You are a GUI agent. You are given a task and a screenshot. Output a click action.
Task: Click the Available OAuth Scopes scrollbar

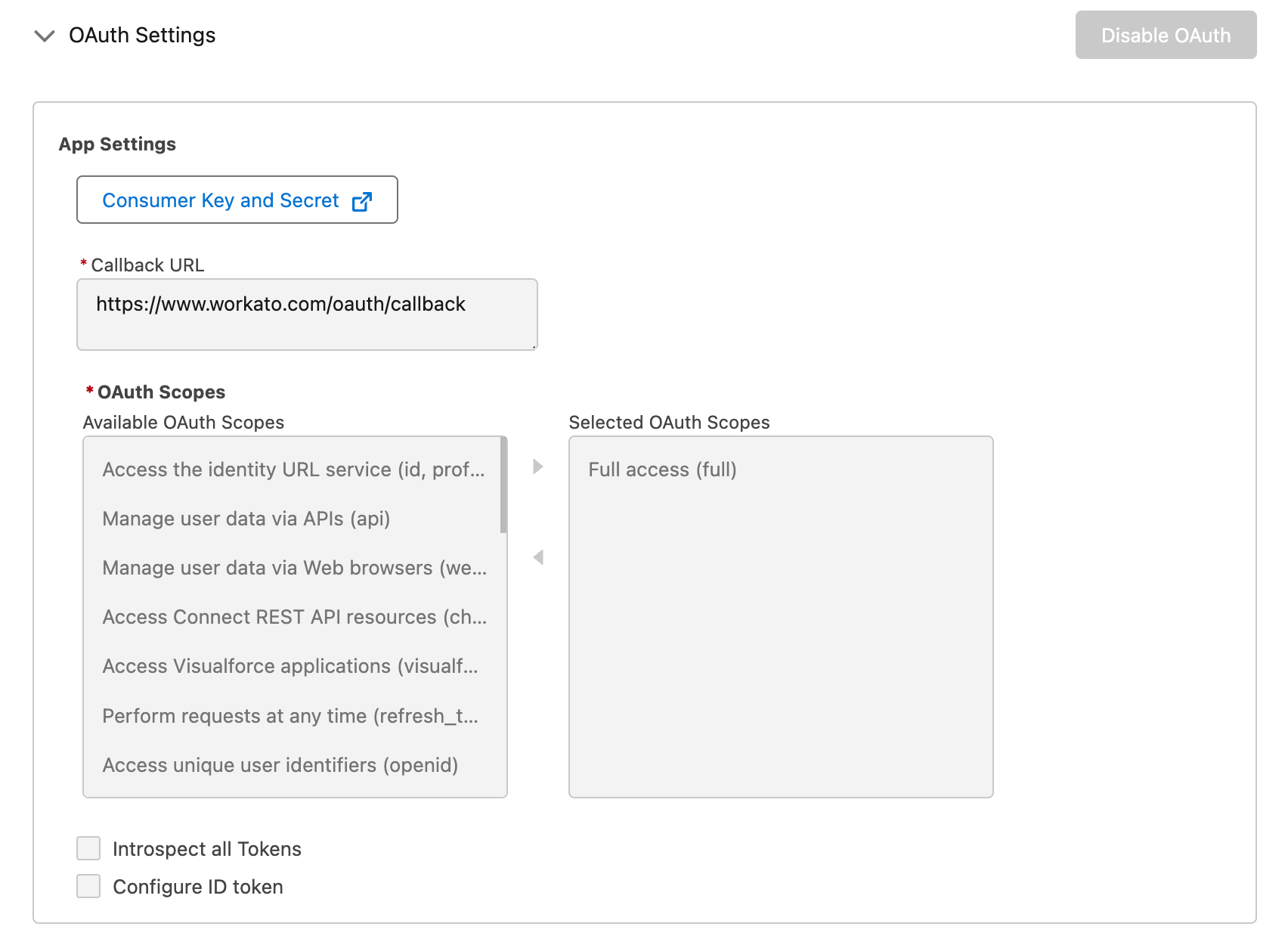pyautogui.click(x=503, y=485)
